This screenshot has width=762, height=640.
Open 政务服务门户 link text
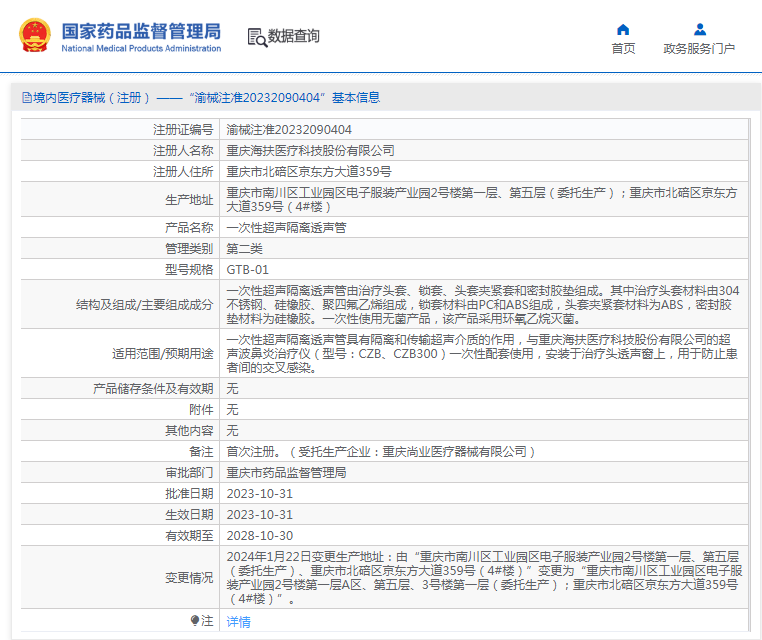(x=699, y=49)
